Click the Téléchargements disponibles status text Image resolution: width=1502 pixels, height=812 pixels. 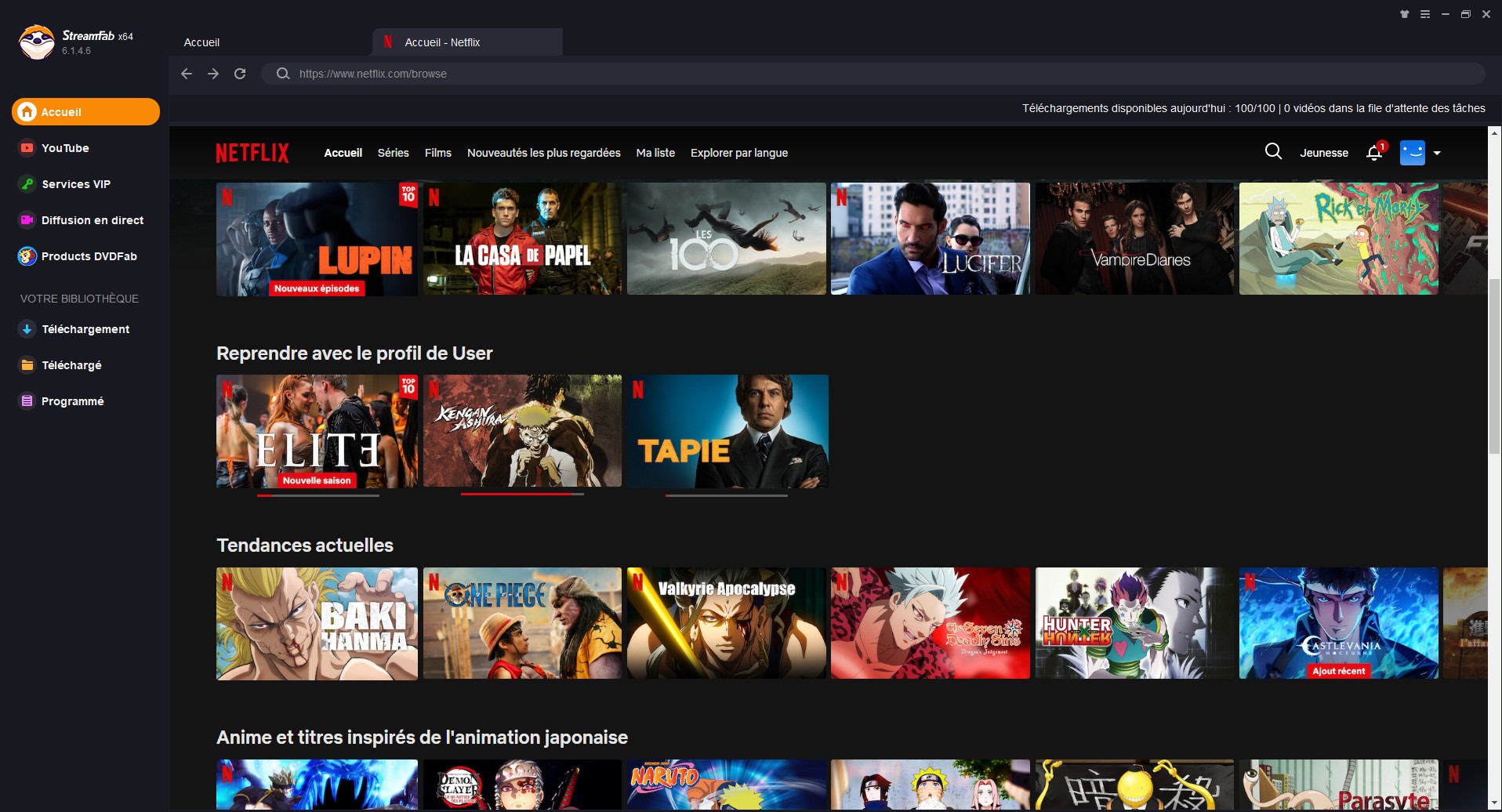pos(1253,108)
